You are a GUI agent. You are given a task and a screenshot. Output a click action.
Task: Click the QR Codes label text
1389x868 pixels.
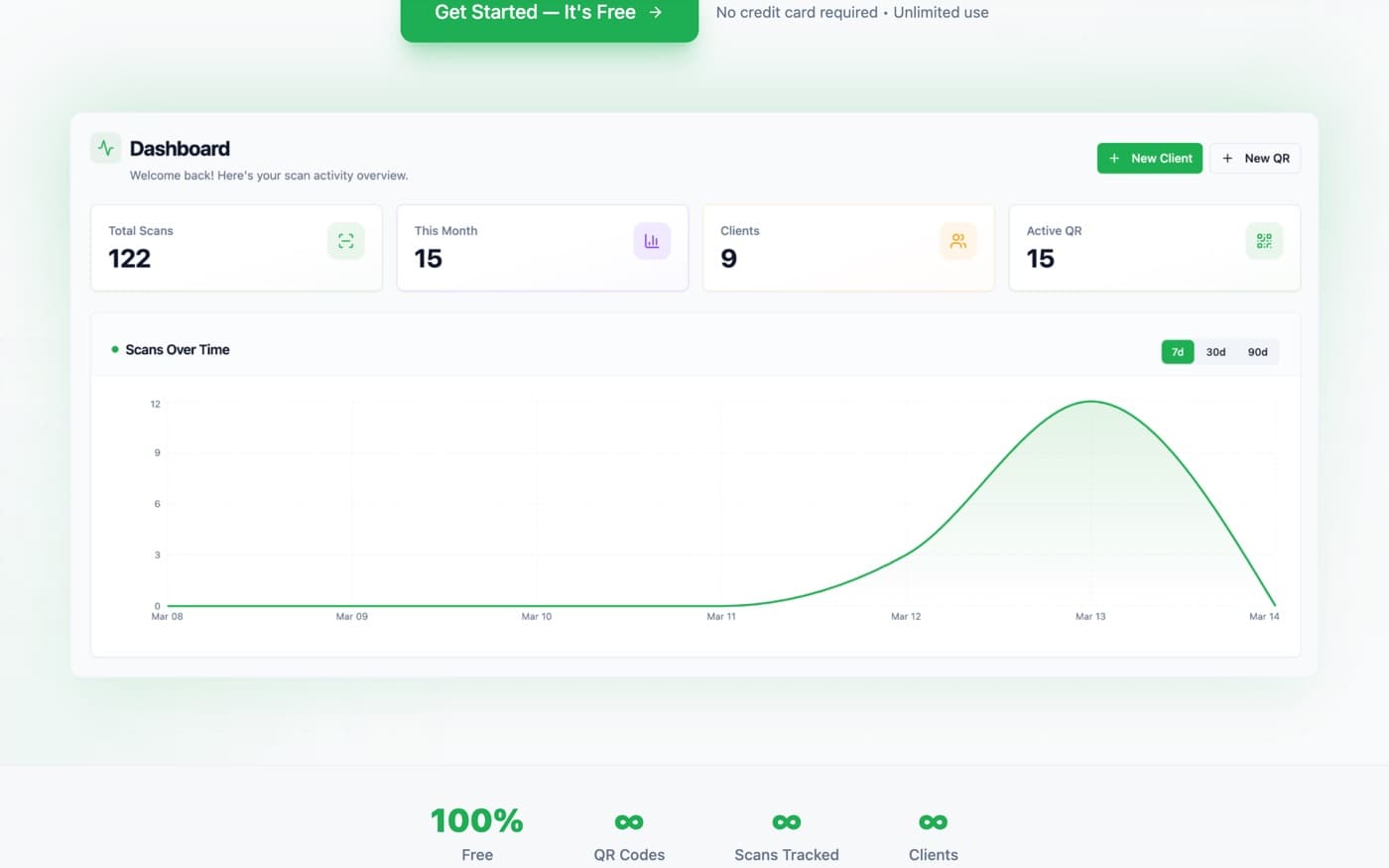629,855
